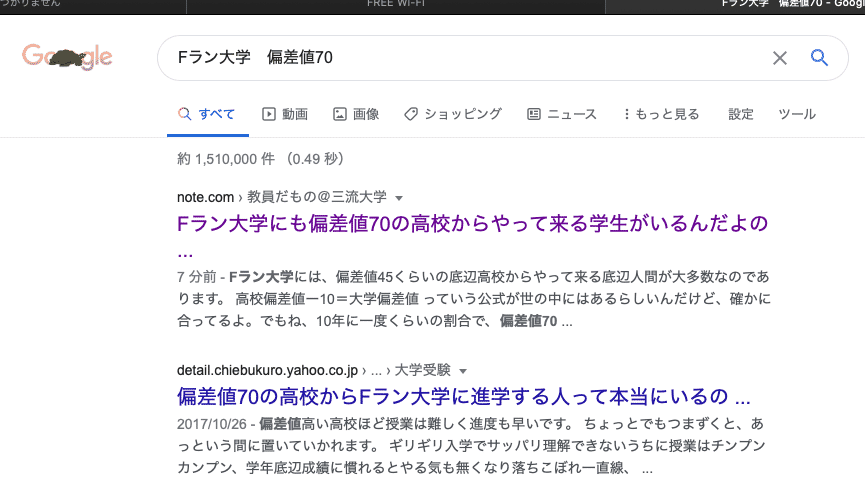This screenshot has width=865, height=485.
Task: Expand dropdown arrow beside note.com result
Action: 399,198
